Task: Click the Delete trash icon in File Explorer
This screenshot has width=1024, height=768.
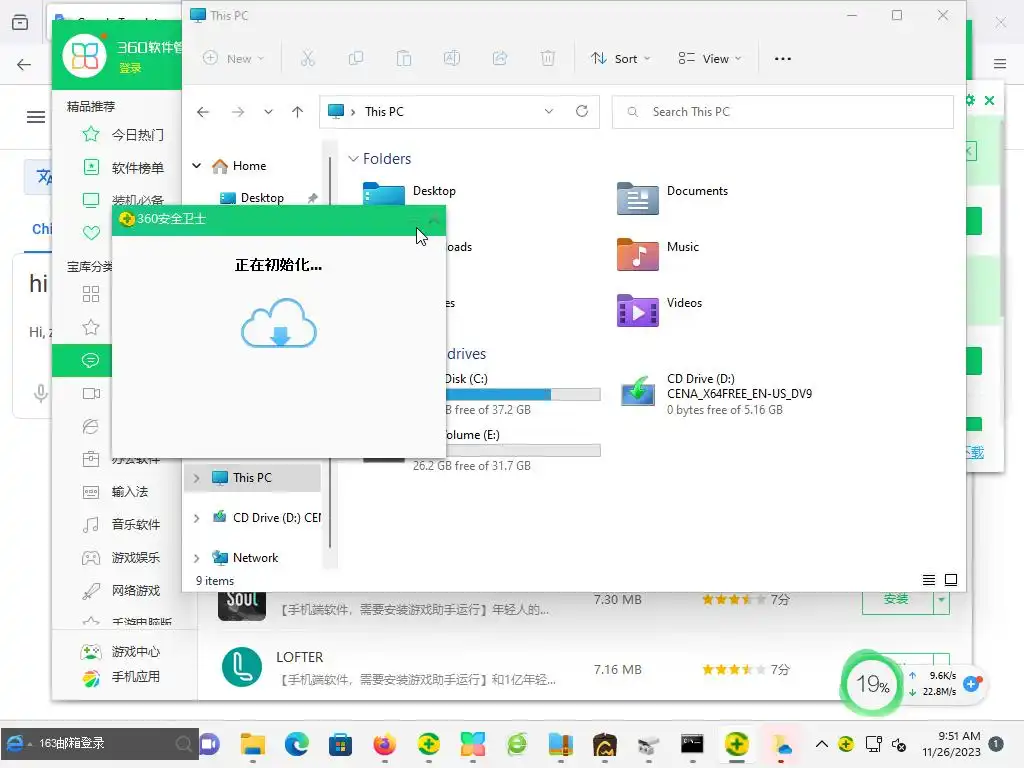Action: (548, 59)
